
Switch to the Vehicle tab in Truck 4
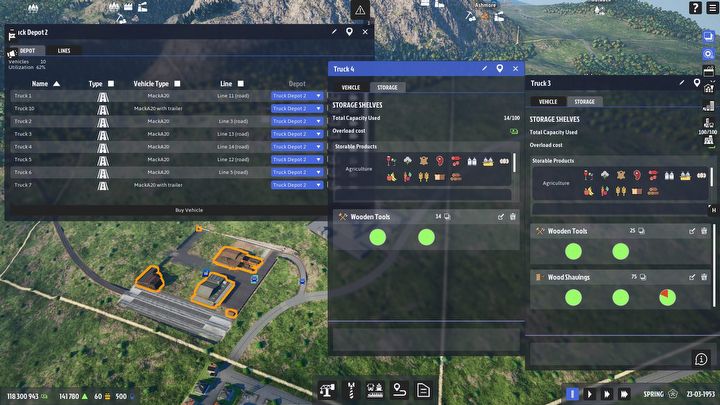(350, 88)
